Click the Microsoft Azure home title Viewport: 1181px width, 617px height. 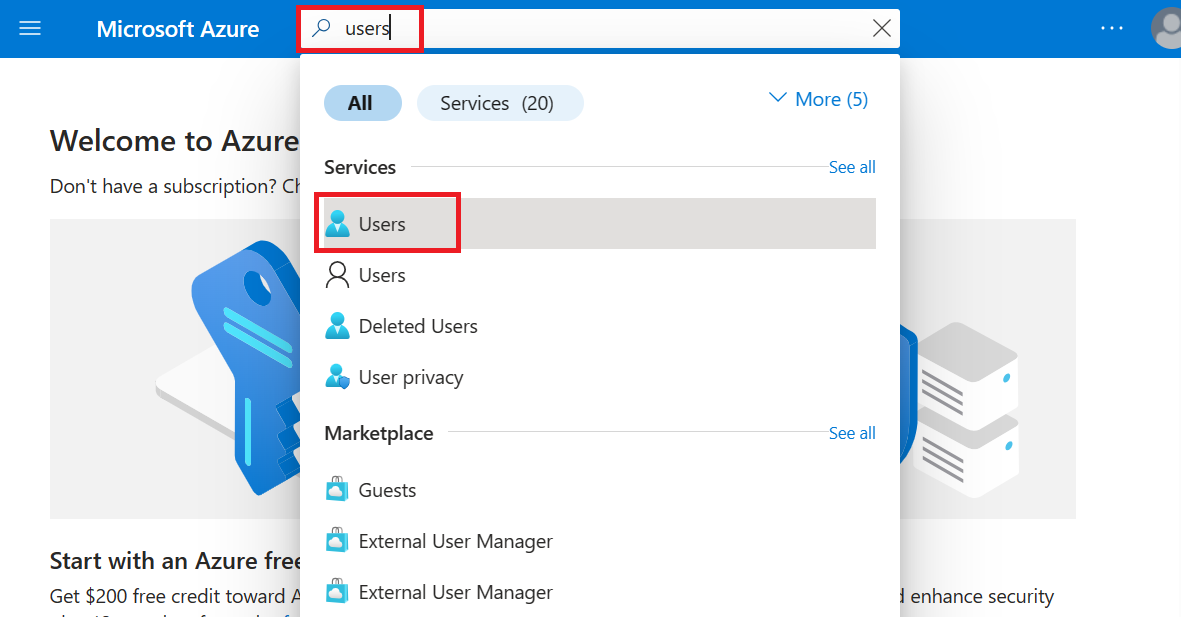tap(178, 29)
